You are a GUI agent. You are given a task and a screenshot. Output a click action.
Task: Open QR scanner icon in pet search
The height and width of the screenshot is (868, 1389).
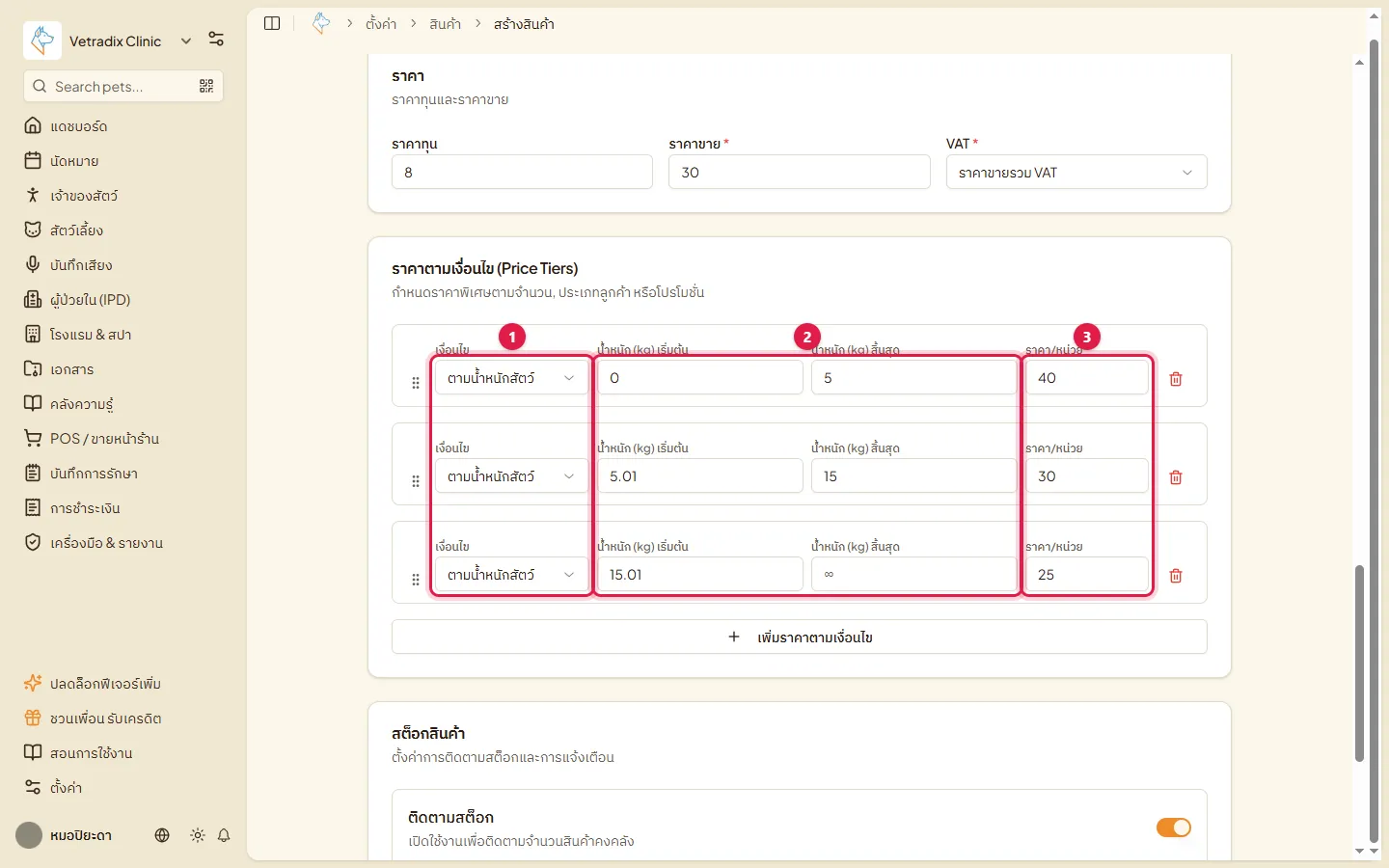coord(206,86)
